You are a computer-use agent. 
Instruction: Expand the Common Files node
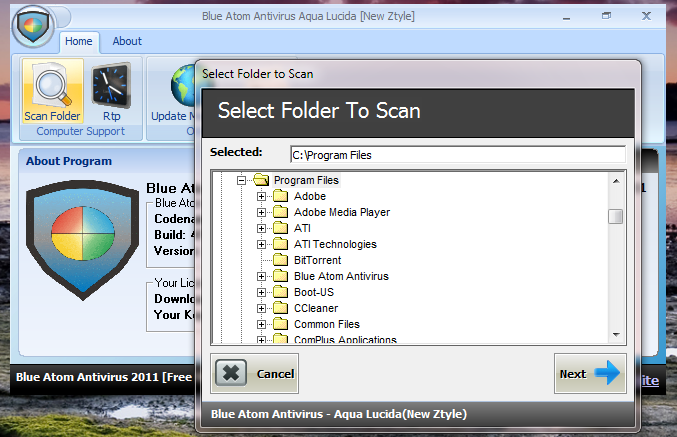point(261,324)
